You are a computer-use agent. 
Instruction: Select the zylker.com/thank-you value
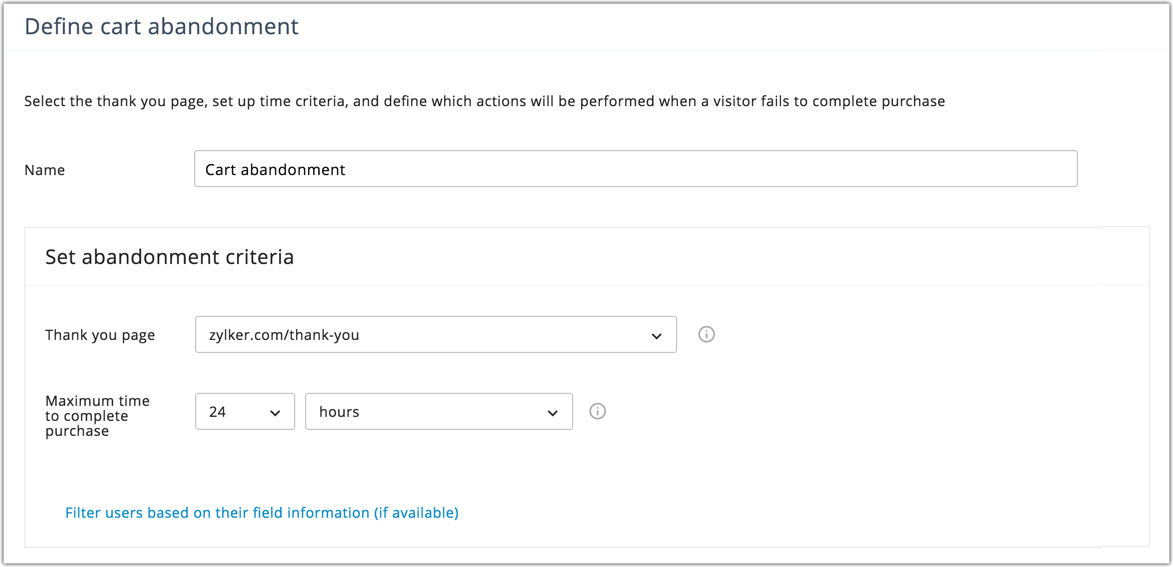(283, 335)
